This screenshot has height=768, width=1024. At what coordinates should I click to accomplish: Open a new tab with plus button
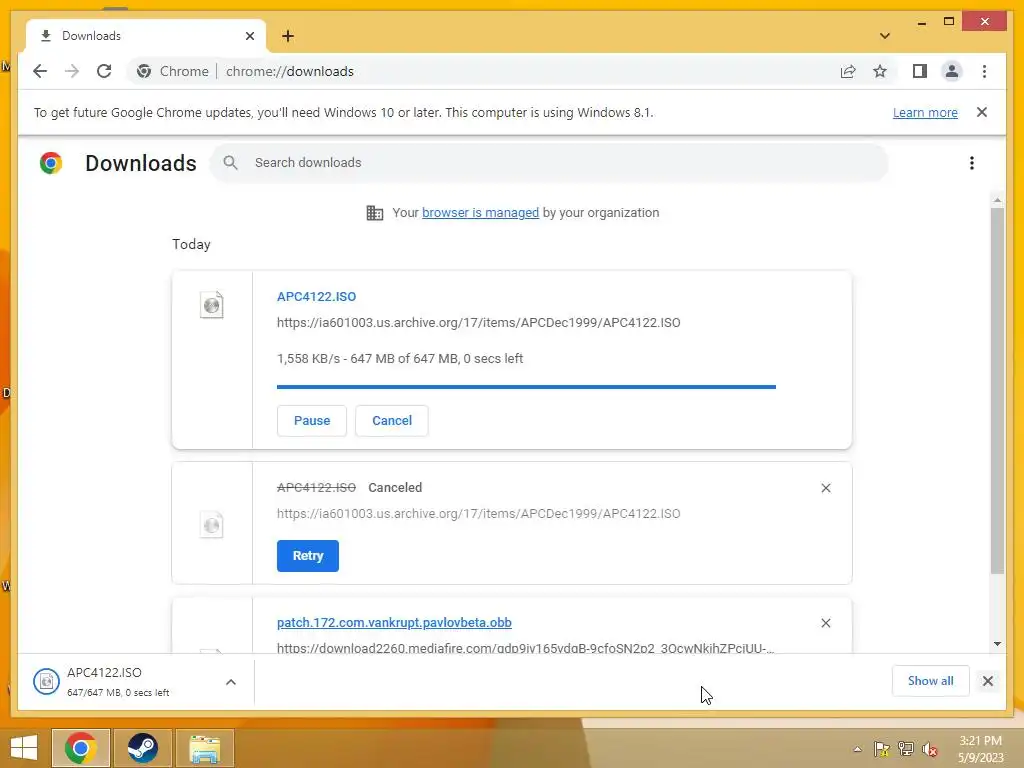[288, 36]
